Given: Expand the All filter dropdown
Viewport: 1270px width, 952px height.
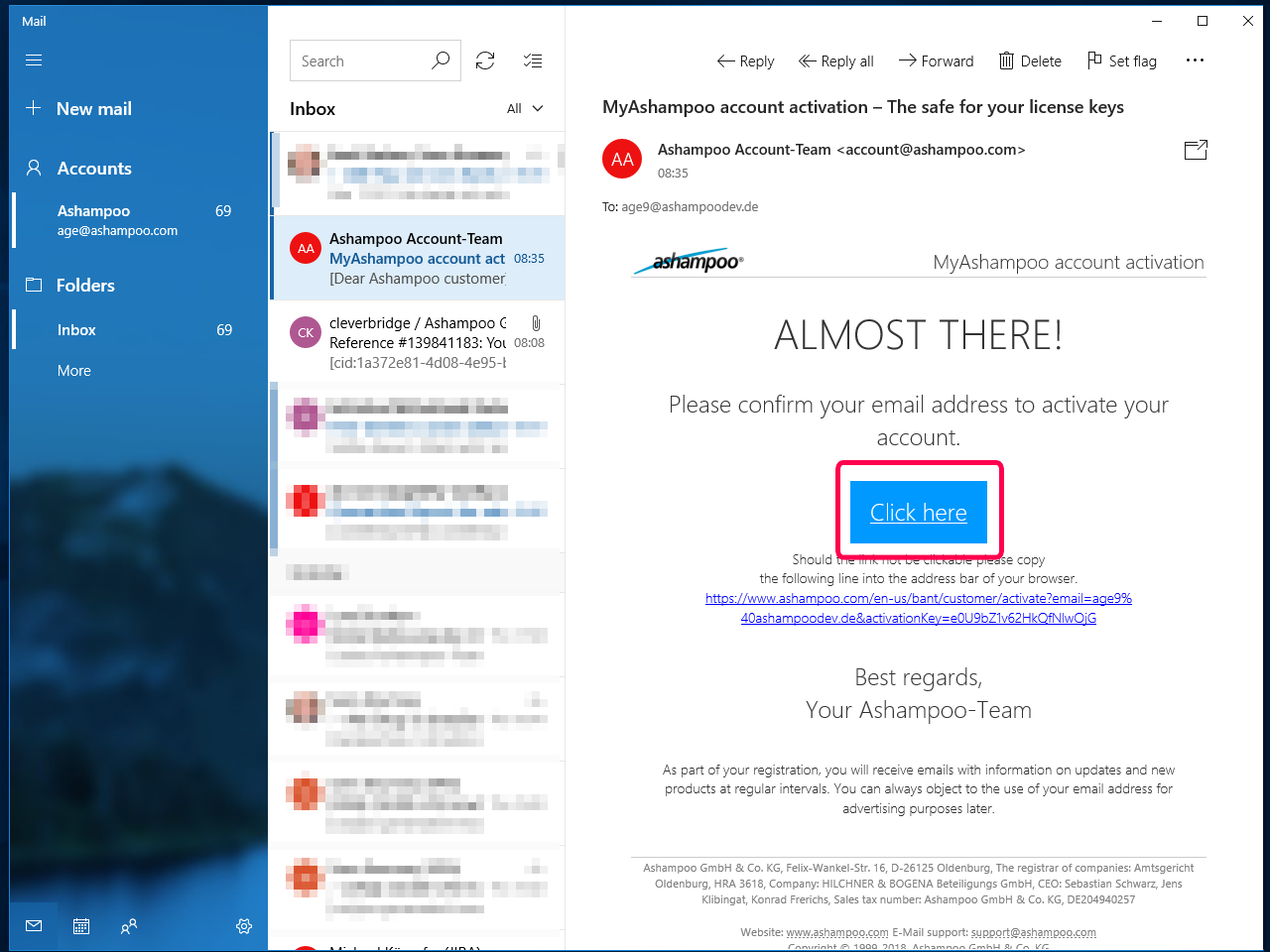Looking at the screenshot, I should point(525,109).
